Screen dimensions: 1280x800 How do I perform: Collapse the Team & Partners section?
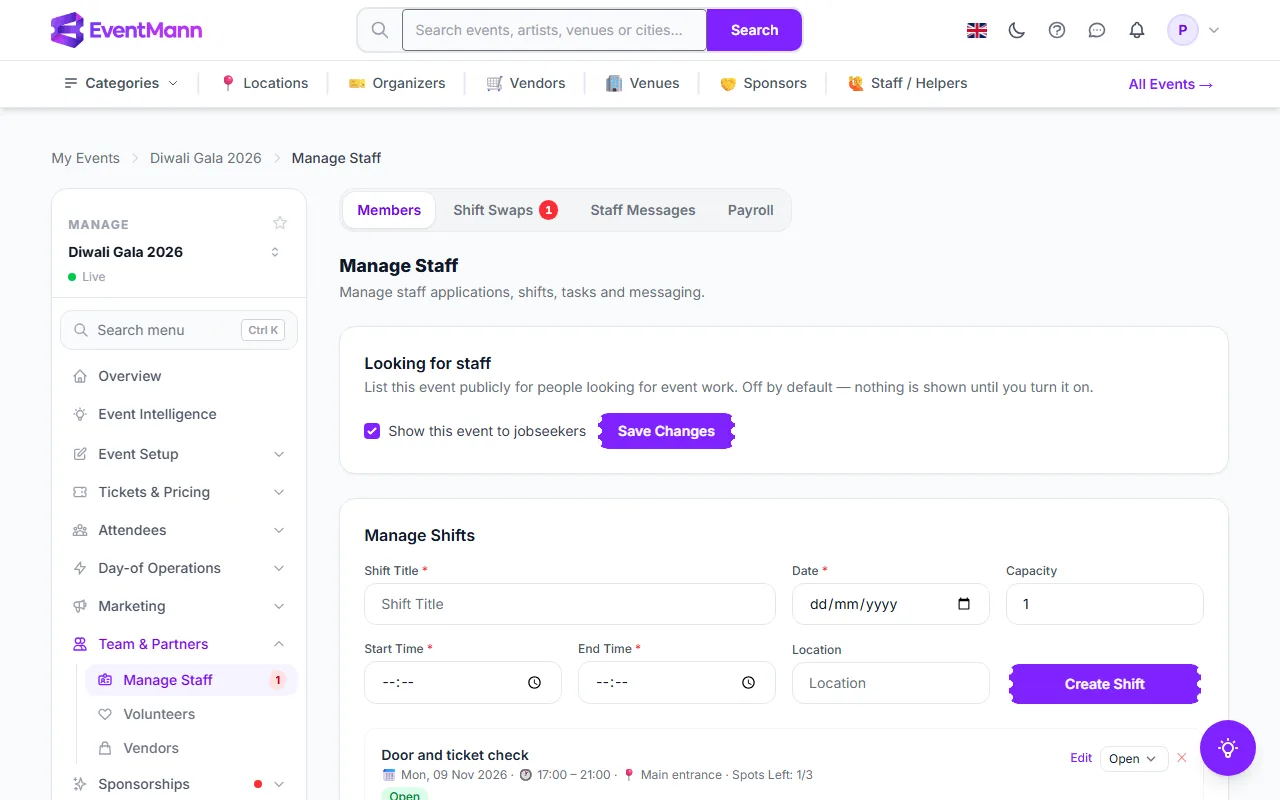[179, 644]
